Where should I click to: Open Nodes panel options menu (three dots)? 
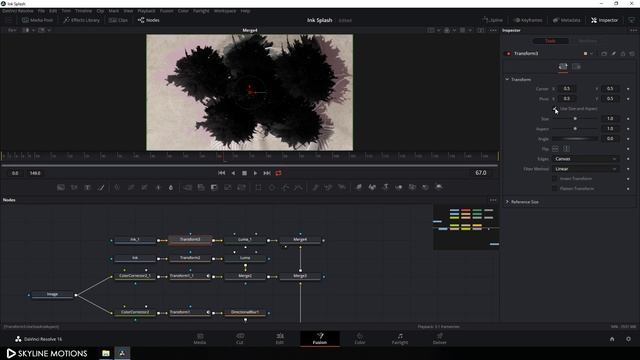[493, 200]
